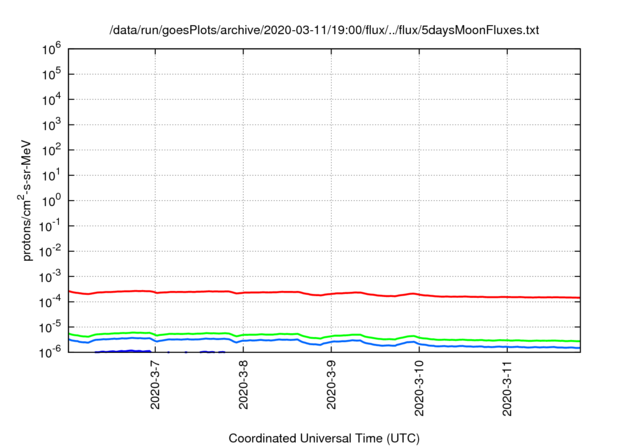The height and width of the screenshot is (448, 640).
Task: Click the 10^-2 y-axis tick label
Action: pos(50,252)
